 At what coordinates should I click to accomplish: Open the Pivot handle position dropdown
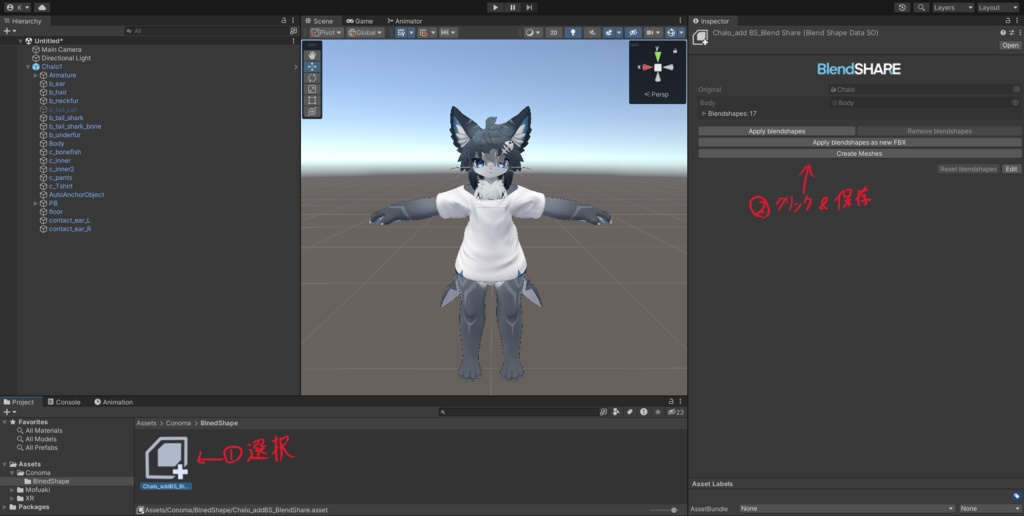[x=327, y=32]
